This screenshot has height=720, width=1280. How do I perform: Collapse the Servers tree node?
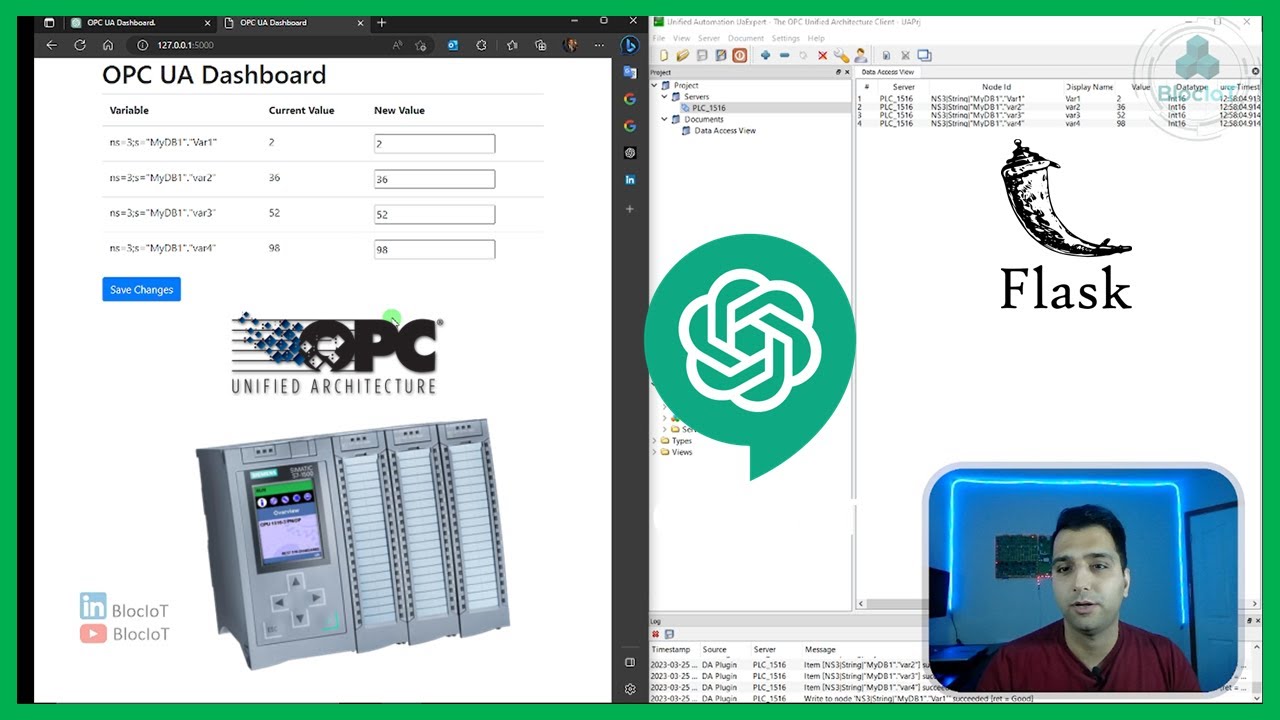[664, 97]
